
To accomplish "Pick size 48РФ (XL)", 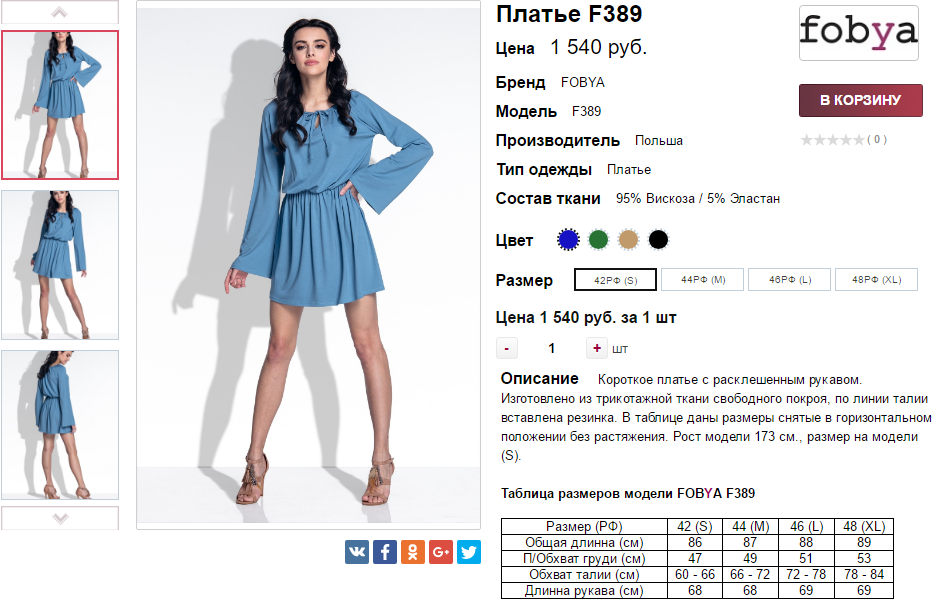I will coord(876,280).
